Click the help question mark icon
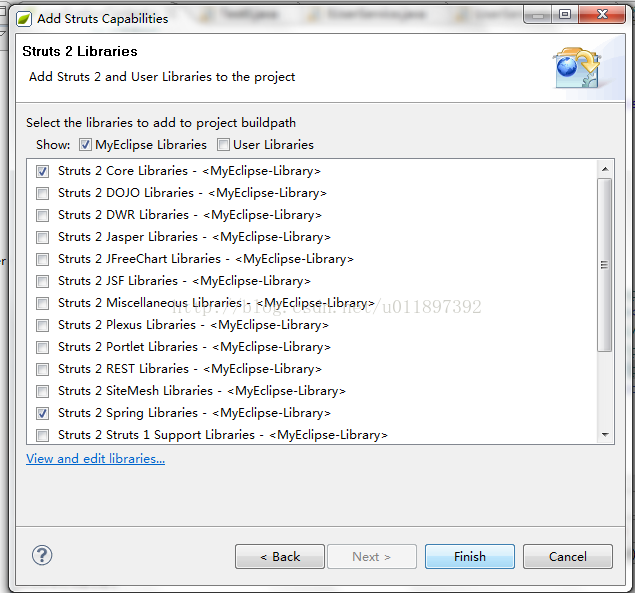 pos(42,555)
